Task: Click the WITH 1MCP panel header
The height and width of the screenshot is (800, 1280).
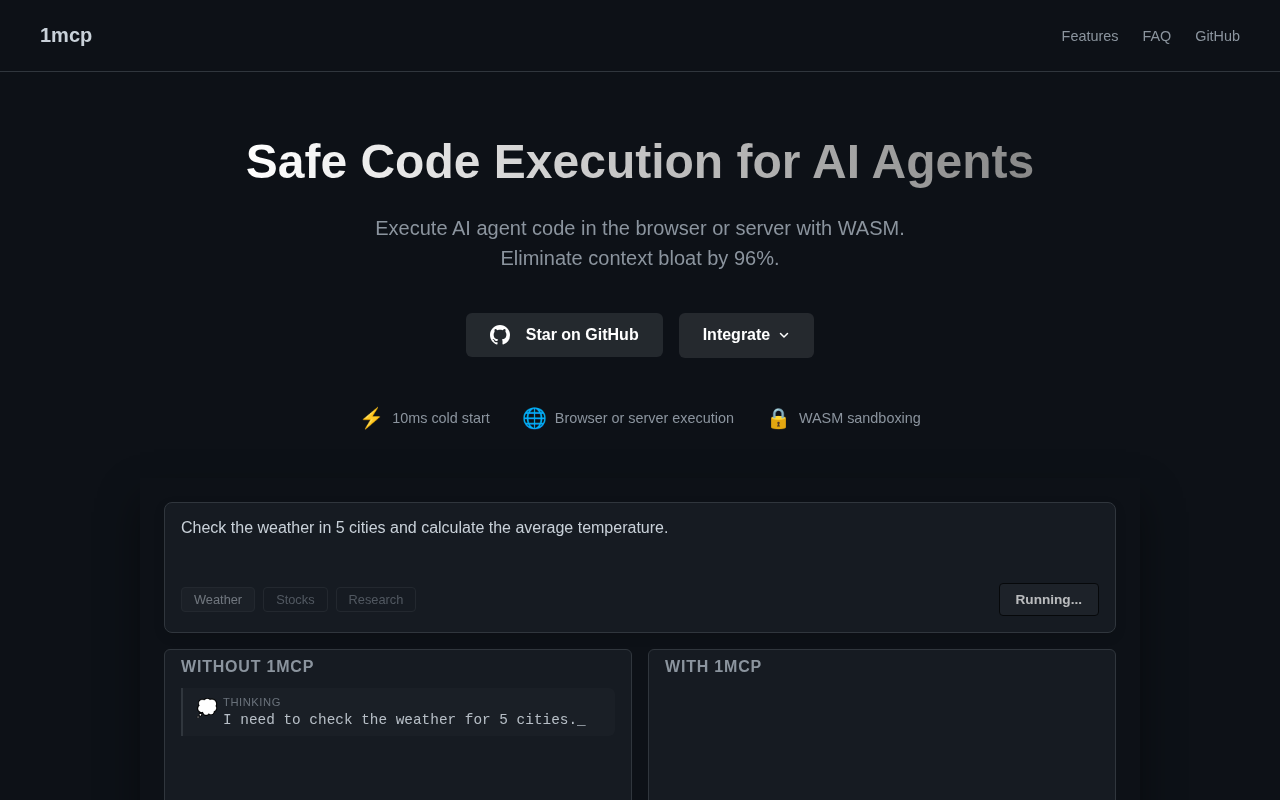Action: tap(713, 667)
